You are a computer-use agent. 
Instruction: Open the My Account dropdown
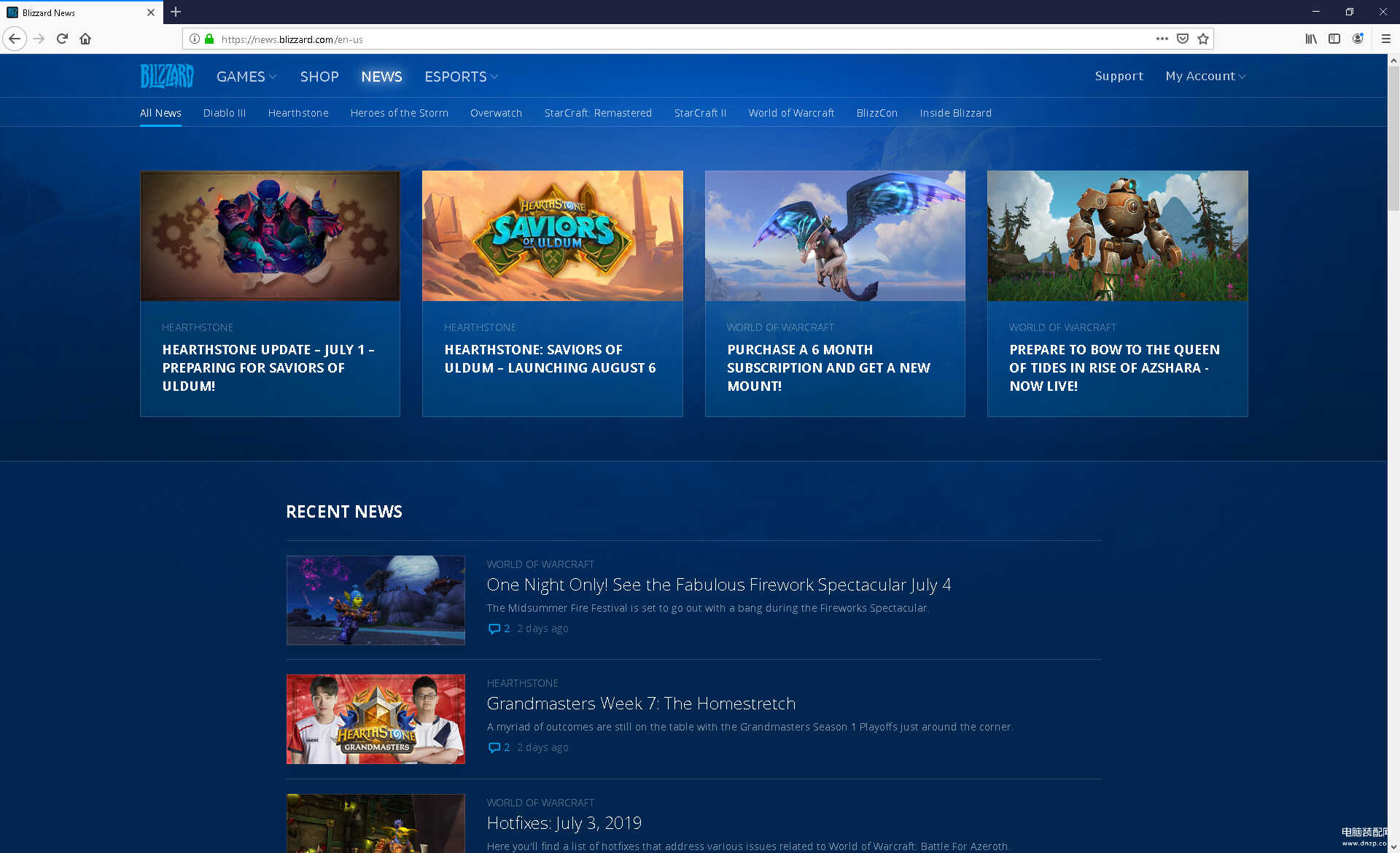pyautogui.click(x=1205, y=76)
